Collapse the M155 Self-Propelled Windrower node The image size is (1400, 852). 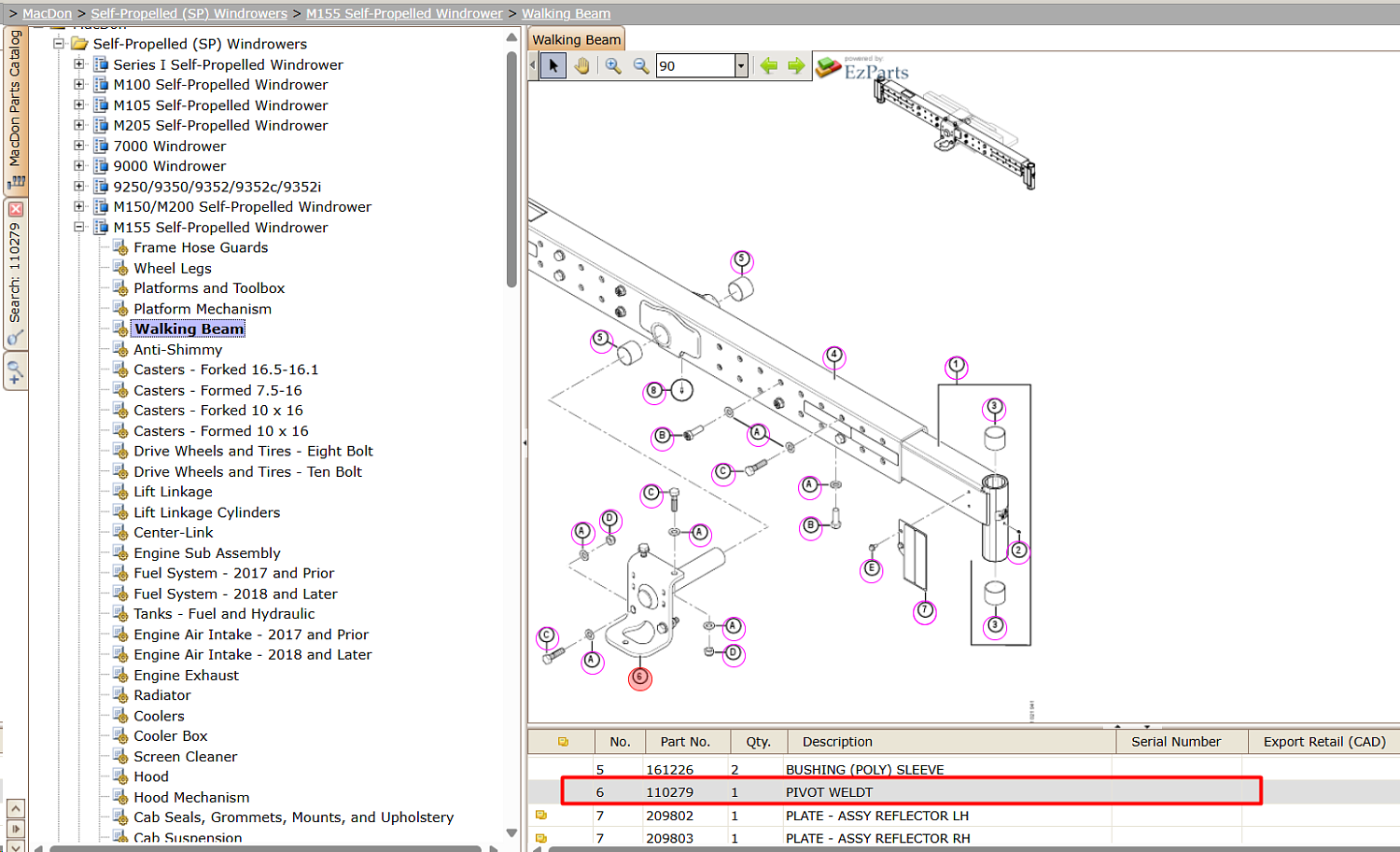79,227
